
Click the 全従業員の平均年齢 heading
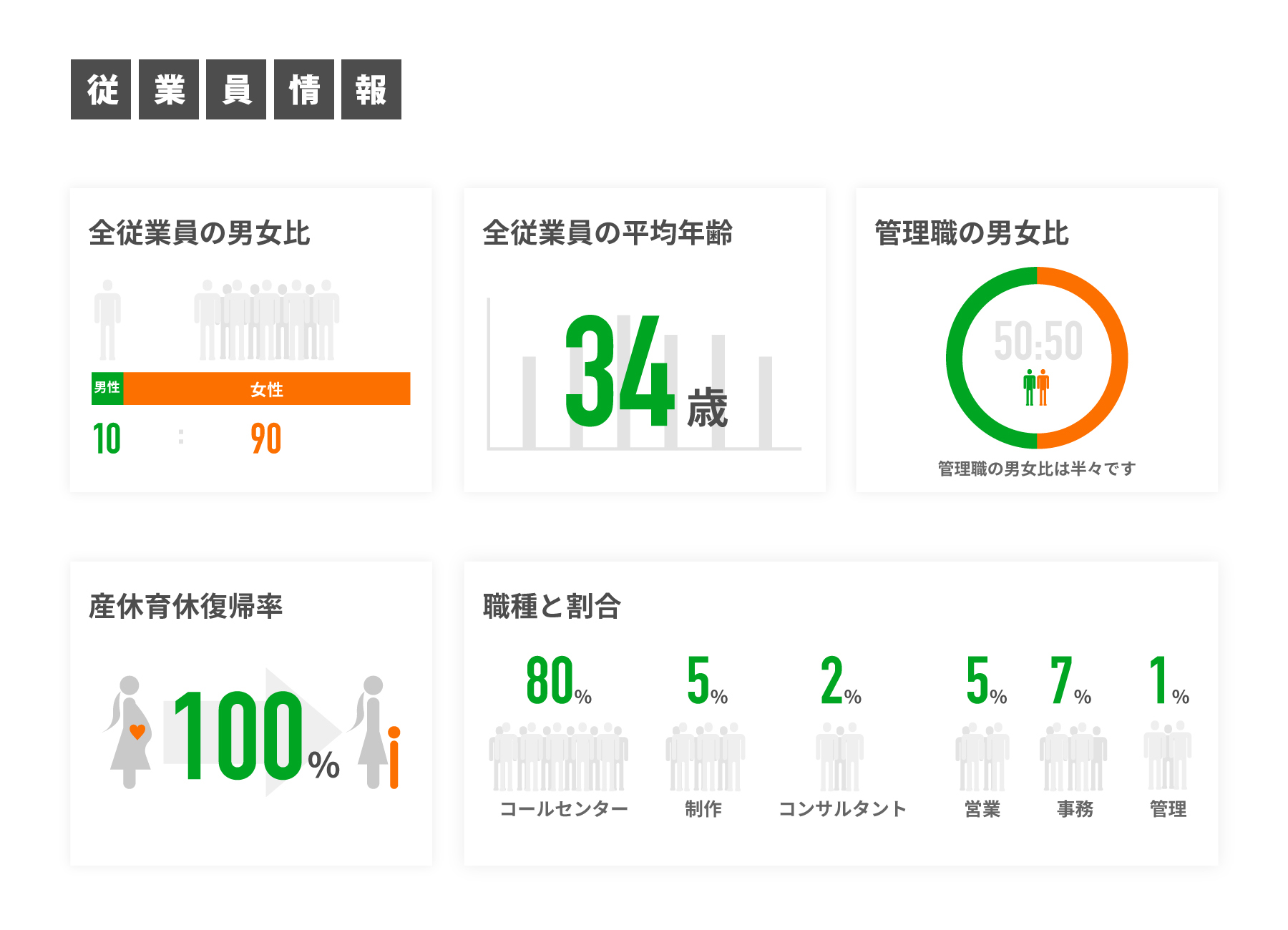608,233
